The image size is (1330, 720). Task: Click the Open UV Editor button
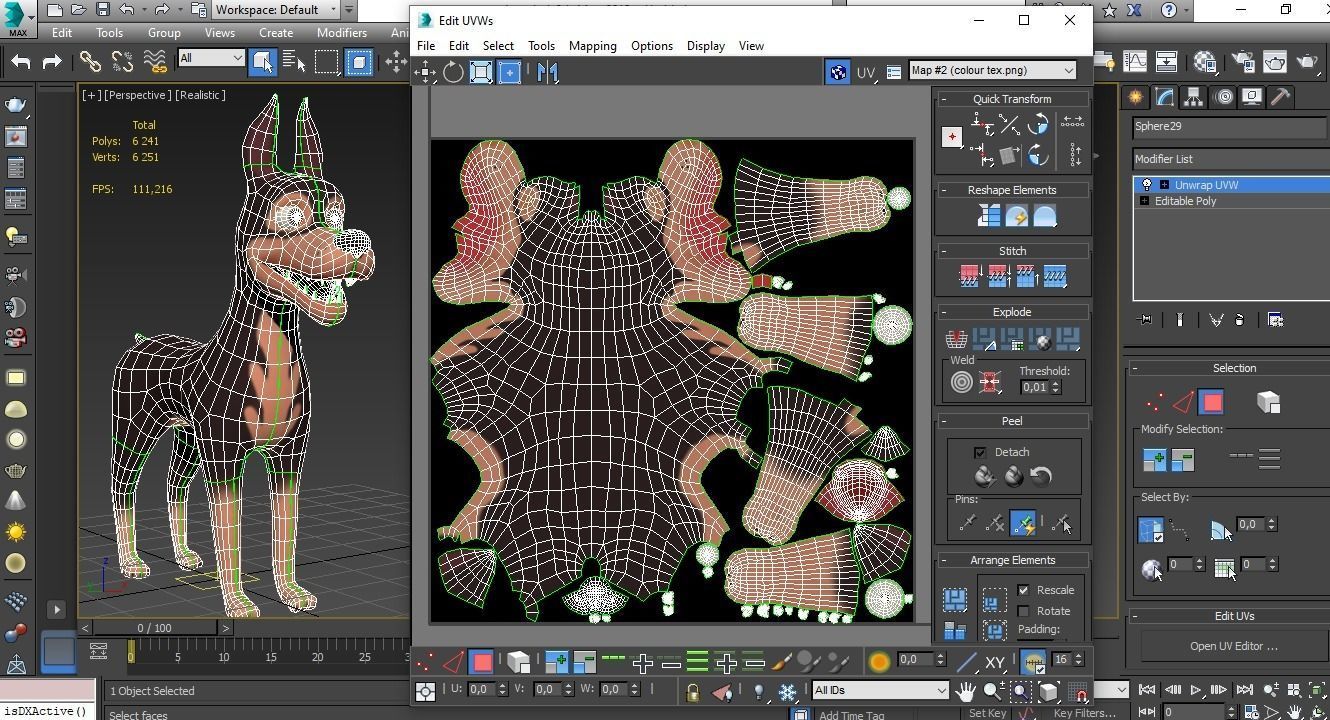[1234, 646]
